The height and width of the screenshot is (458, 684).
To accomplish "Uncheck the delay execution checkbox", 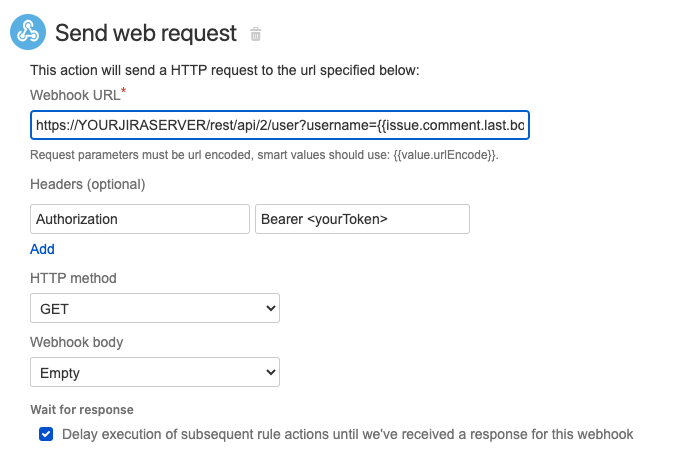I will (x=46, y=434).
